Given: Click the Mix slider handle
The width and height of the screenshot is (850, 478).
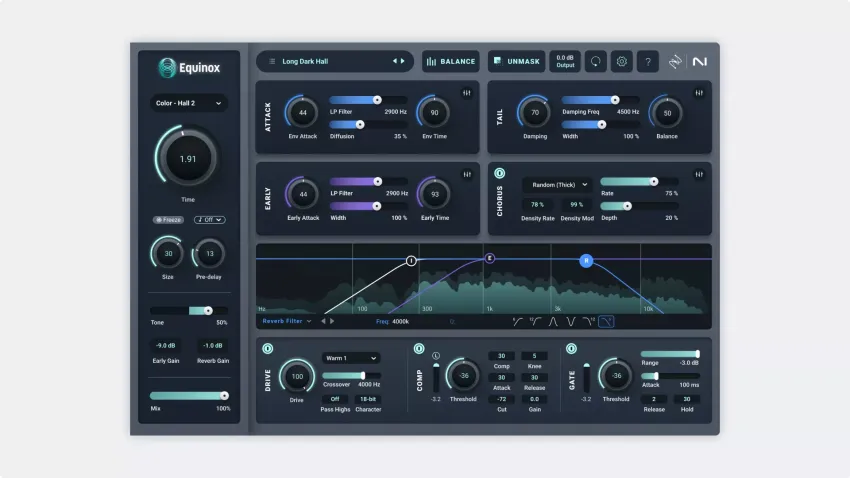Looking at the screenshot, I should [224, 396].
